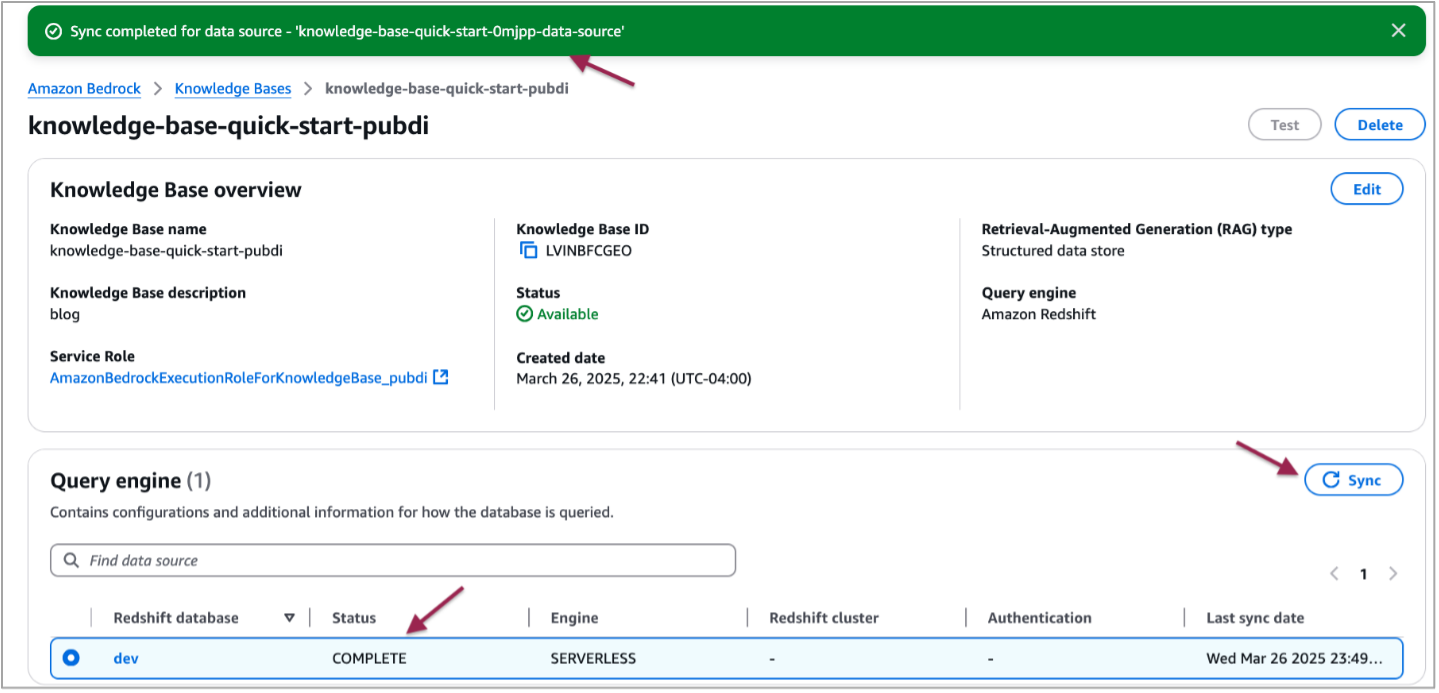This screenshot has height=693, width=1439.
Task: Dismiss the sync completed notification banner
Action: [1398, 31]
